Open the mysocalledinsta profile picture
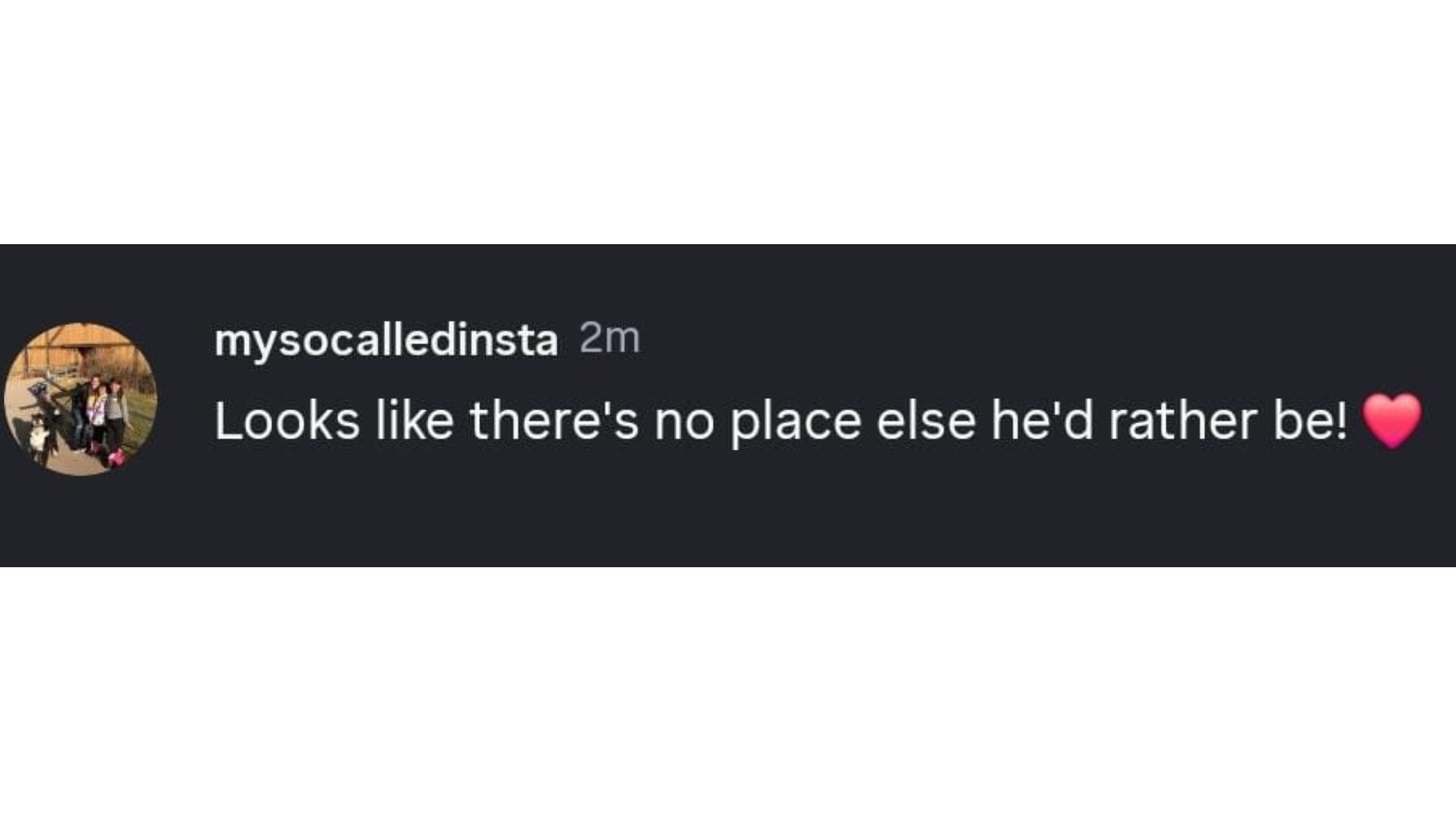This screenshot has width=1456, height=819. tap(80, 400)
